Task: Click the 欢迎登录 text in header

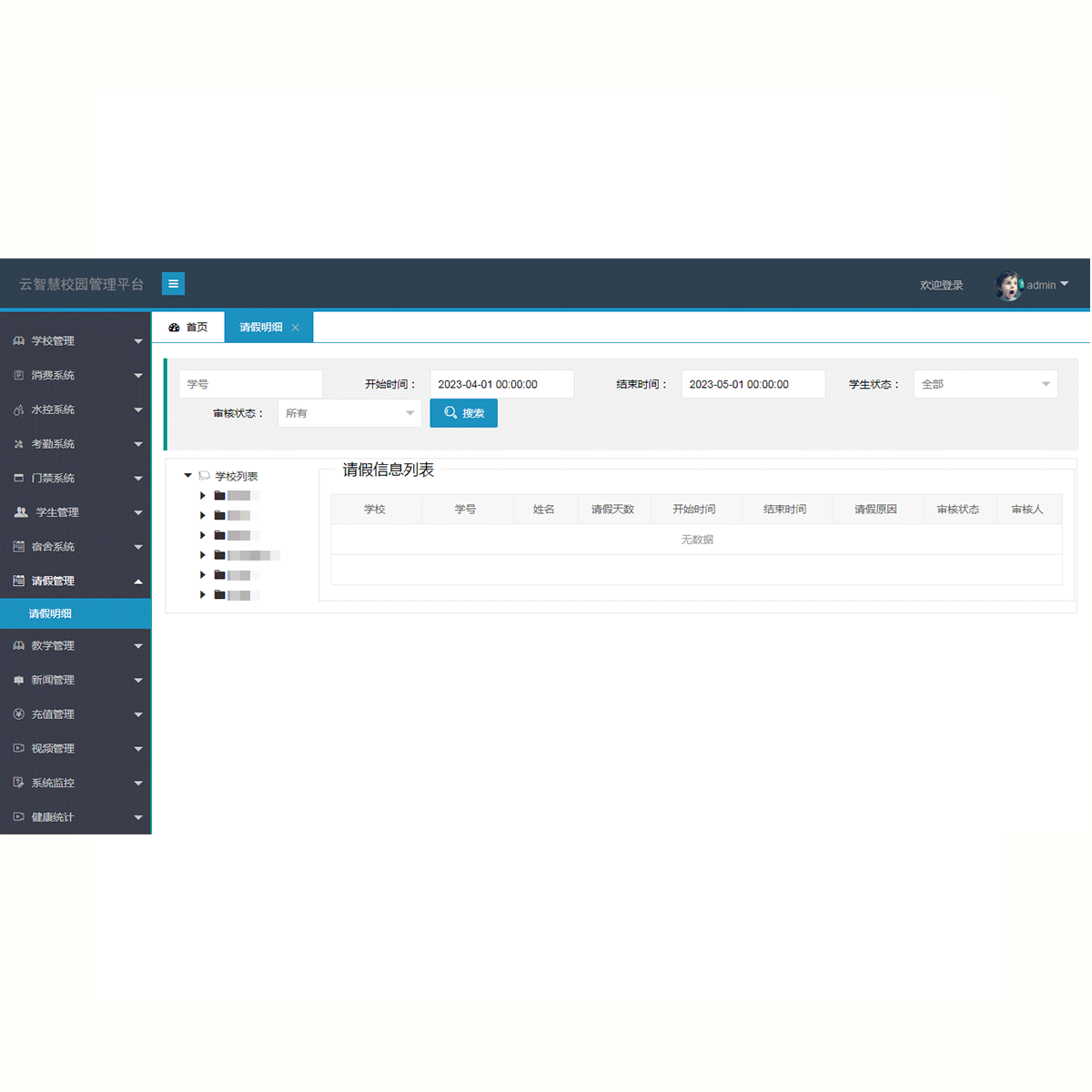Action: 941,285
